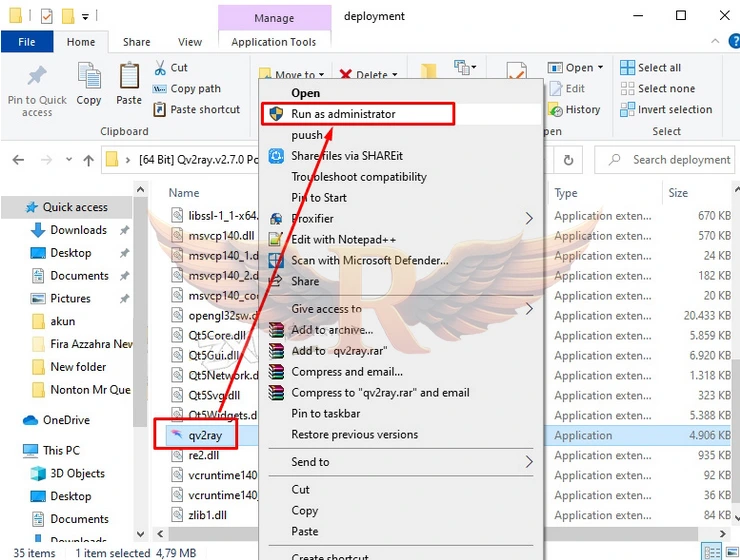Click the Size column header

coord(678,193)
